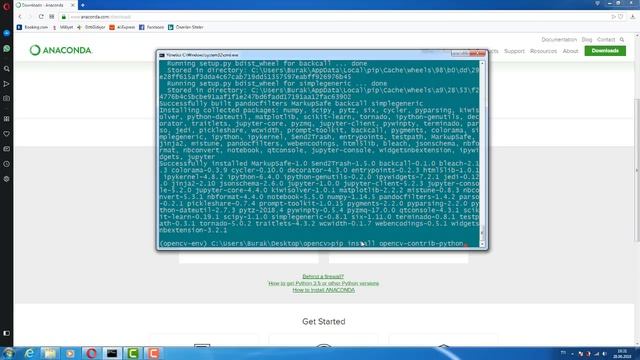Viewport: 640px width, 360px height.
Task: Open Messenger in the Opera sidebar
Action: coord(7,33)
